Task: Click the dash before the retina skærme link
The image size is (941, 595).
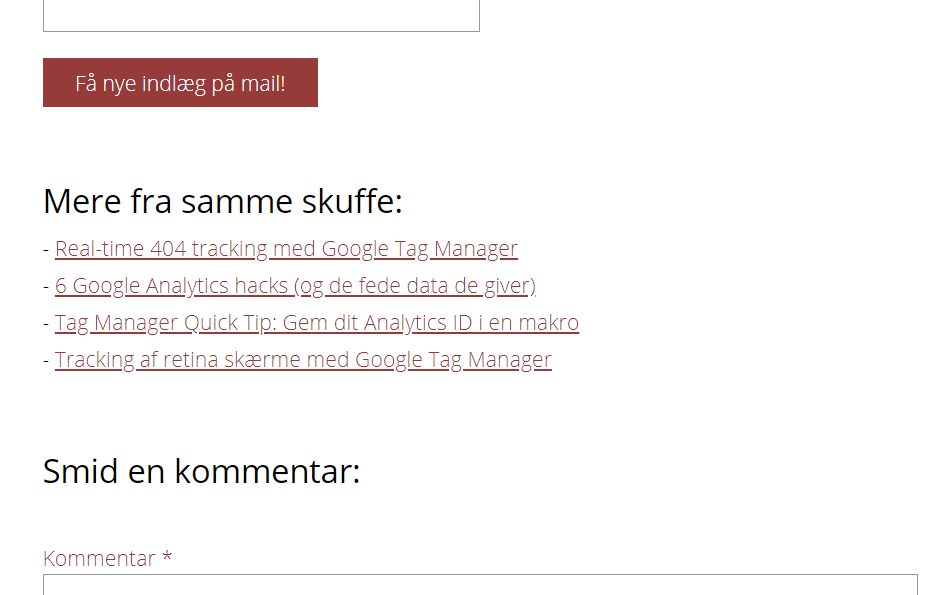Action: click(46, 361)
